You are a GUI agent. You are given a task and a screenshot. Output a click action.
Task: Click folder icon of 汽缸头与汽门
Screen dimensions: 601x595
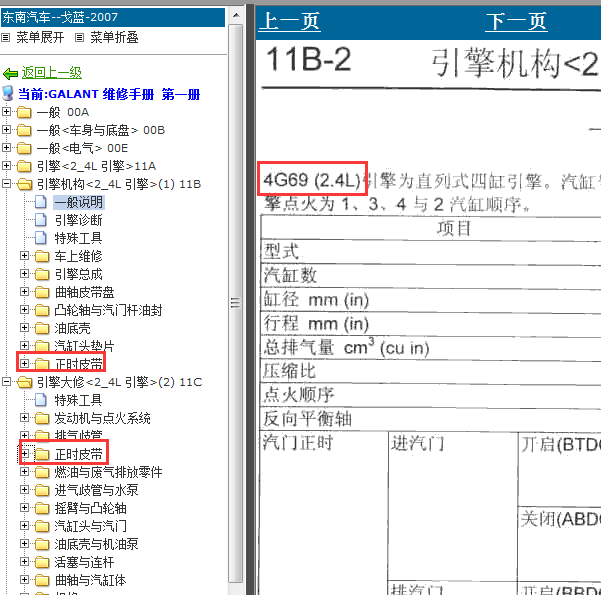[42, 526]
